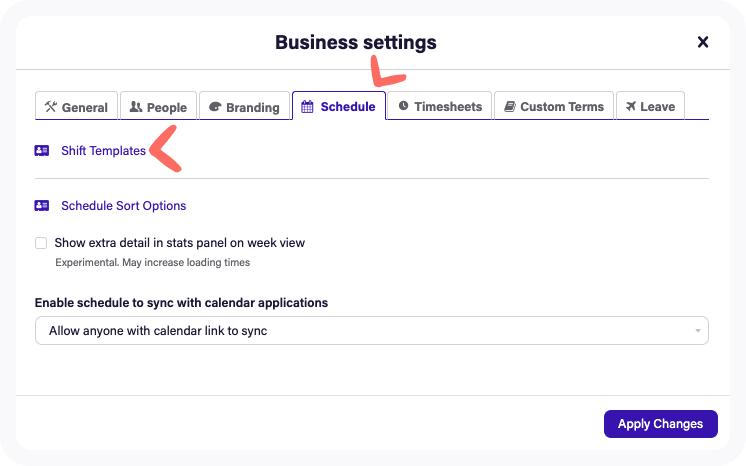Viewport: 746px width, 466px height.
Task: Open the Shift Templates link
Action: (x=103, y=151)
